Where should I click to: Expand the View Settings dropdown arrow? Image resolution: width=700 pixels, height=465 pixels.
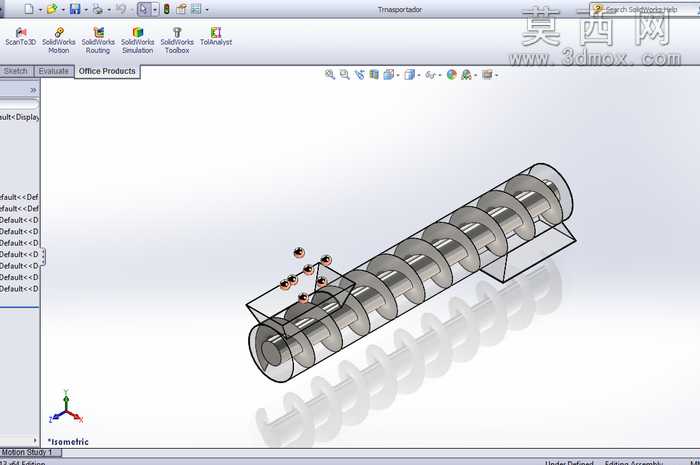[496, 75]
